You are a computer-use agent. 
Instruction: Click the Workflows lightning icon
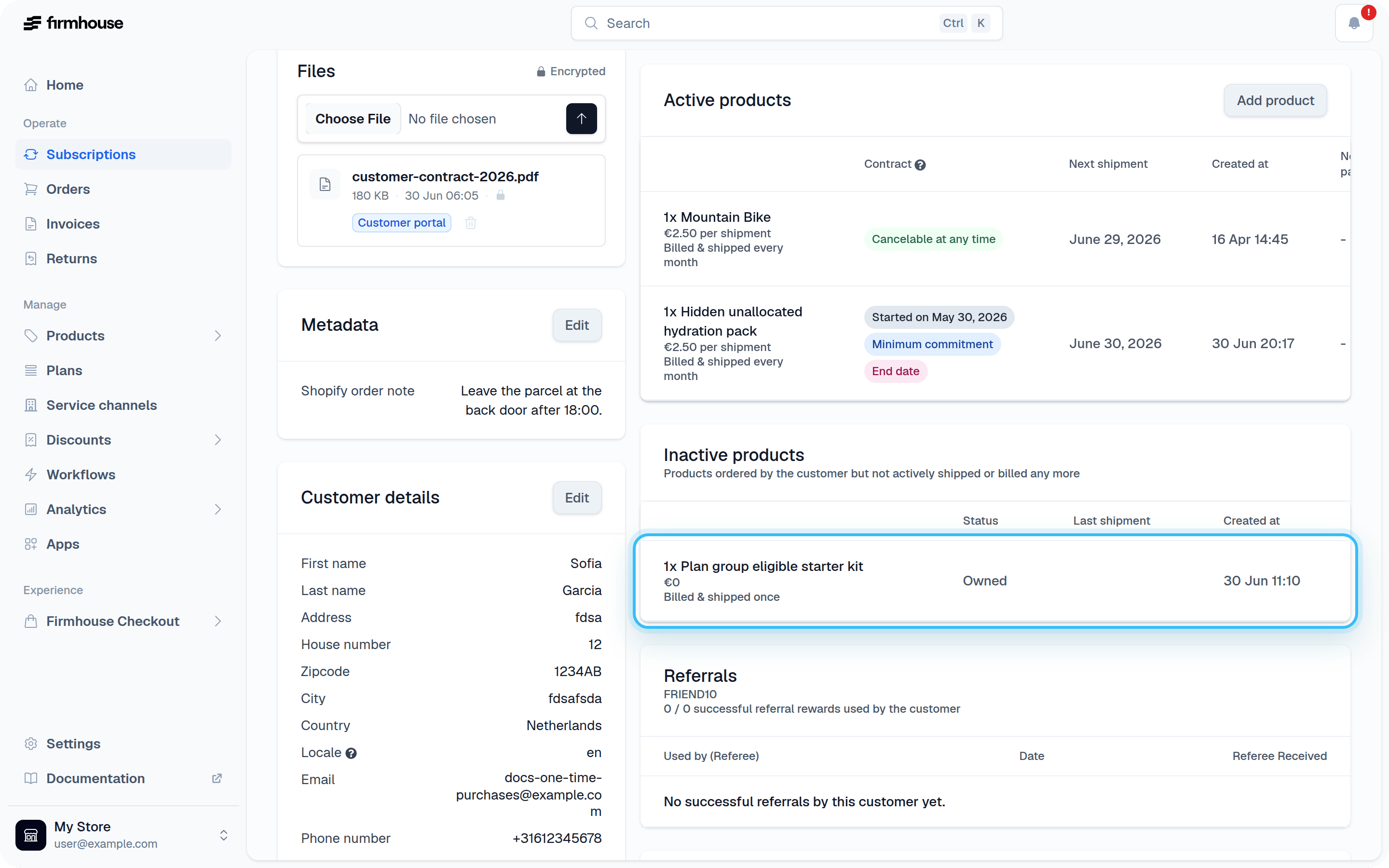click(x=31, y=475)
